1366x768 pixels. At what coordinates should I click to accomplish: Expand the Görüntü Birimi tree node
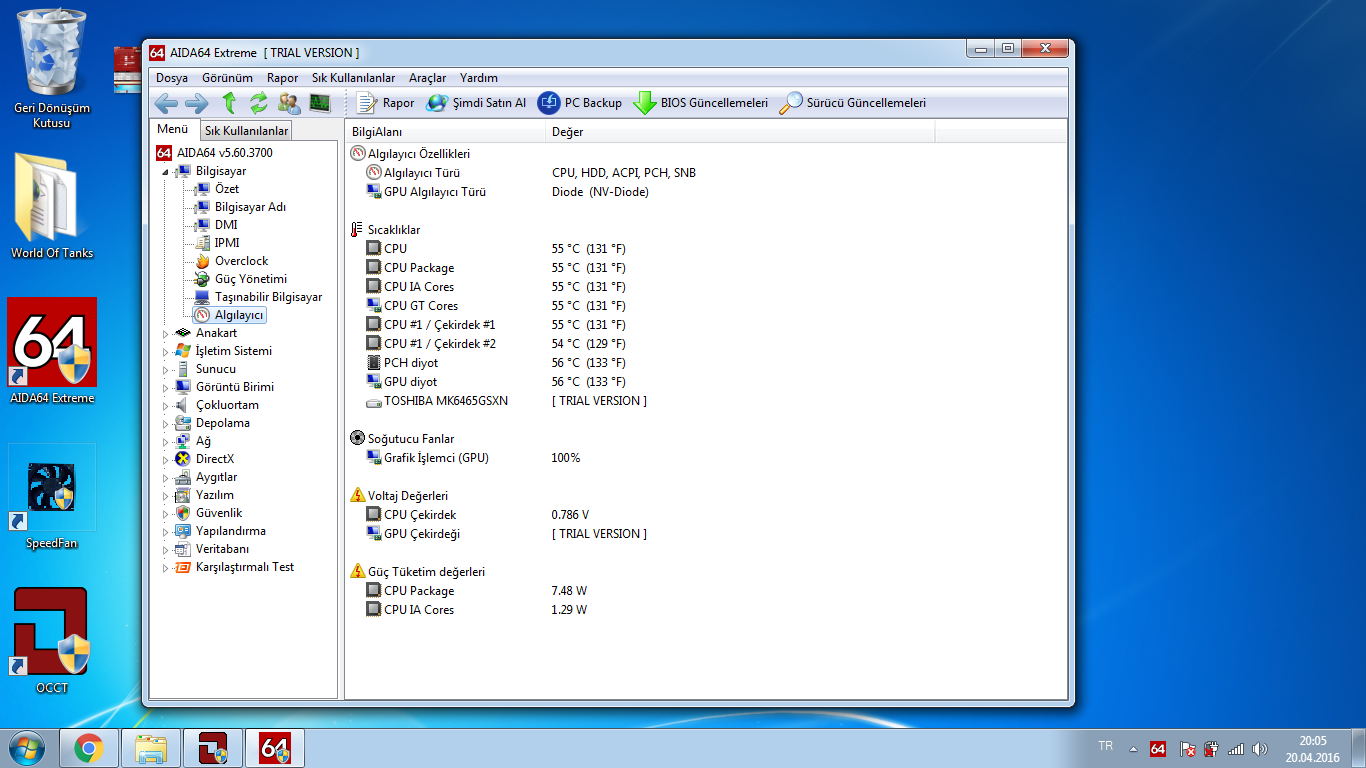(x=166, y=387)
